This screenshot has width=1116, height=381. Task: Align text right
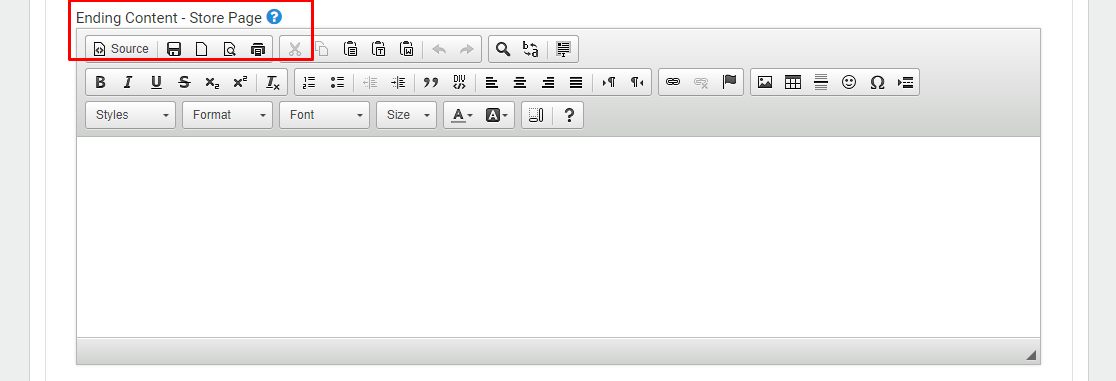pos(548,82)
